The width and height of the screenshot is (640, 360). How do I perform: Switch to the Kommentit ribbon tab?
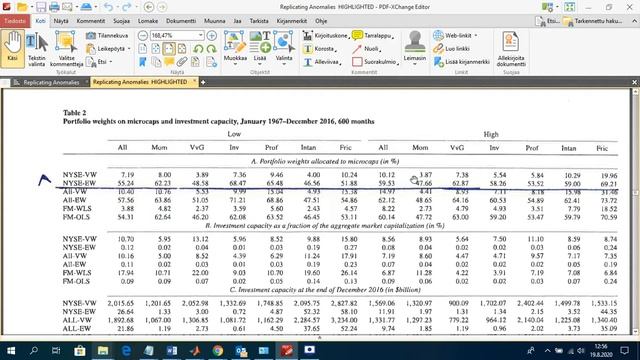click(x=91, y=21)
